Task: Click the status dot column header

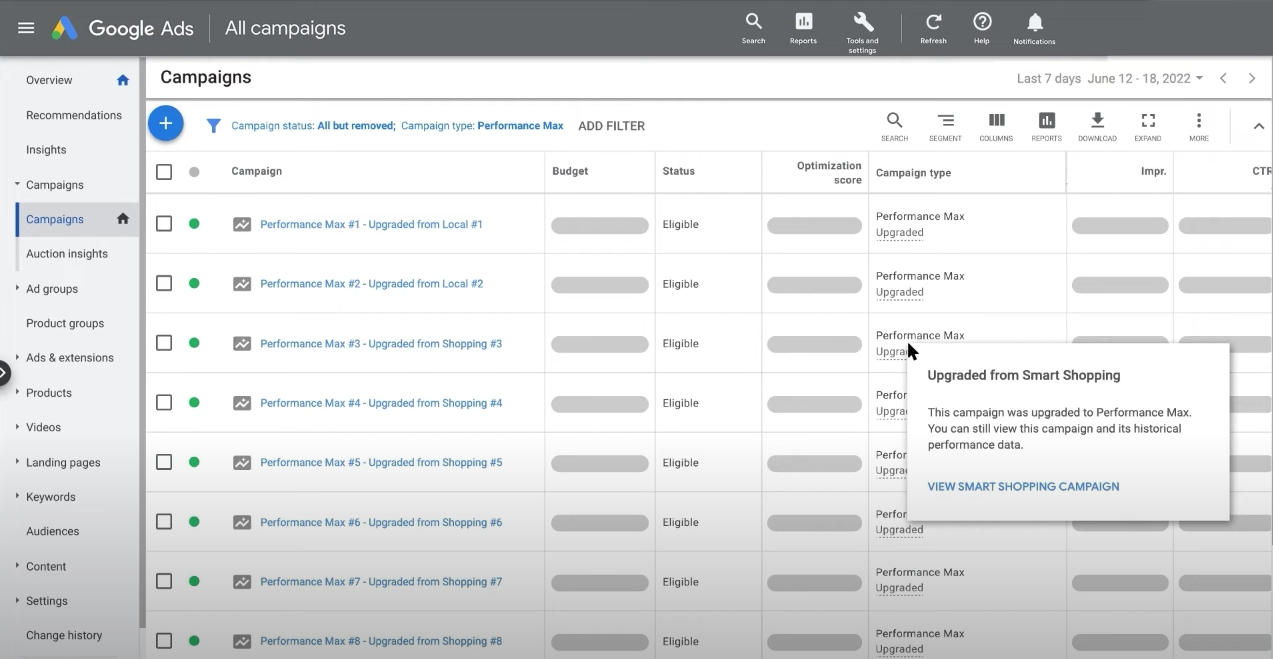Action: 194,172
